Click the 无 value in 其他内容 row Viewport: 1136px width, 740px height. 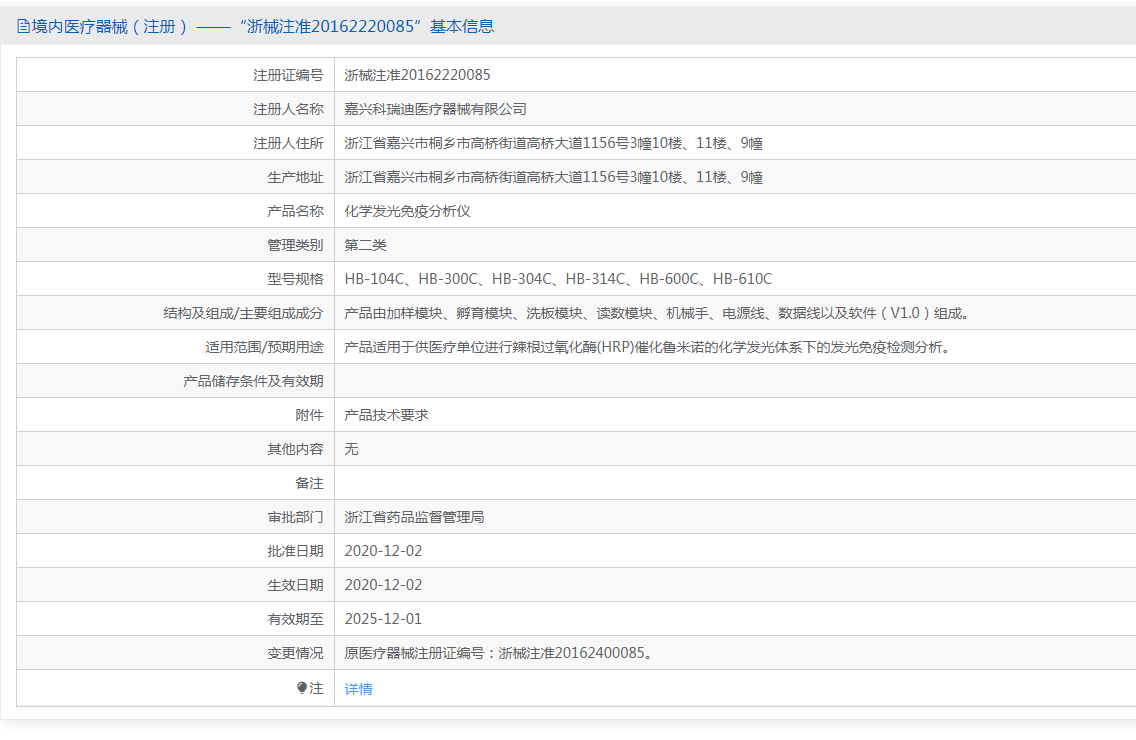[351, 449]
